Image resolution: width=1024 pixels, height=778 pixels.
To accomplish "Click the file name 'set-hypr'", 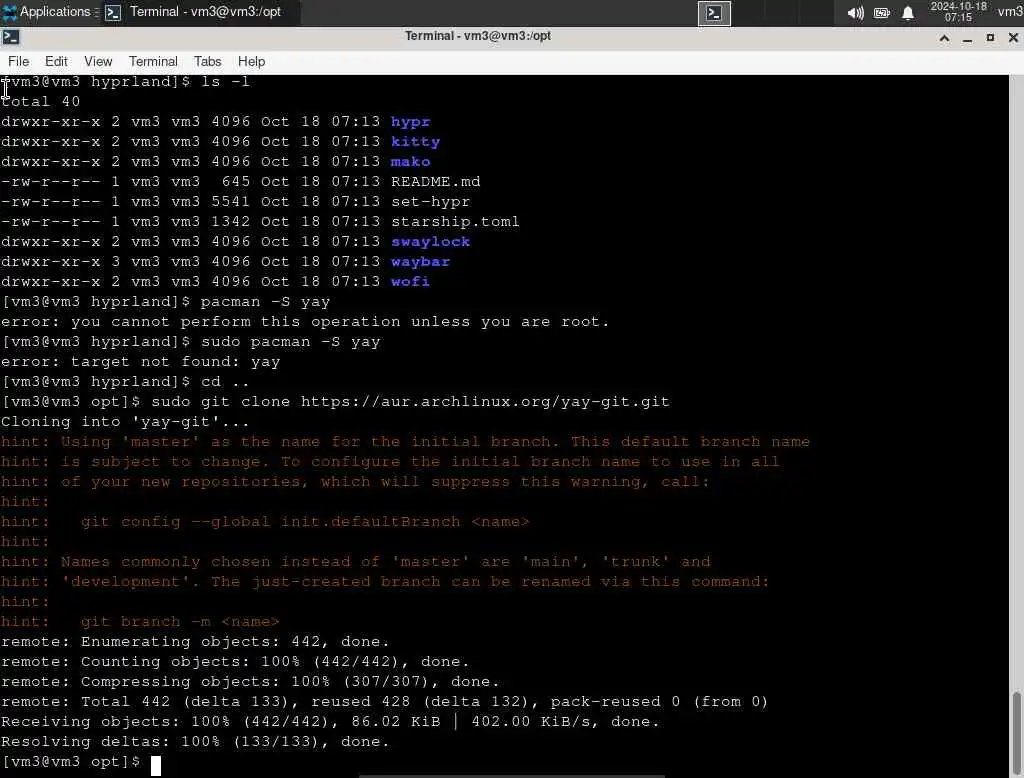I will point(430,201).
